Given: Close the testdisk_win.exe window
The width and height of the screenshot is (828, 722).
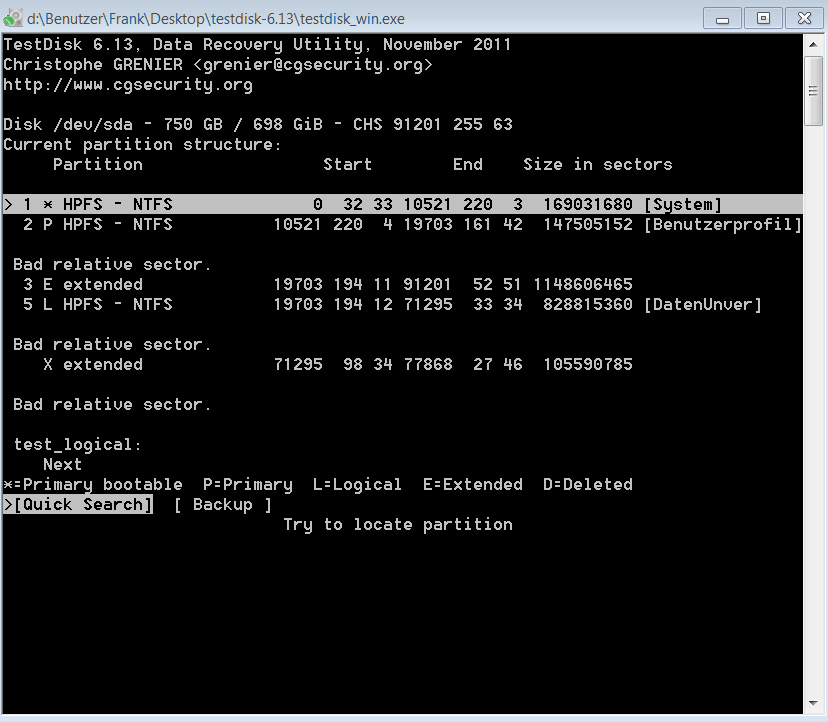Looking at the screenshot, I should pos(804,18).
